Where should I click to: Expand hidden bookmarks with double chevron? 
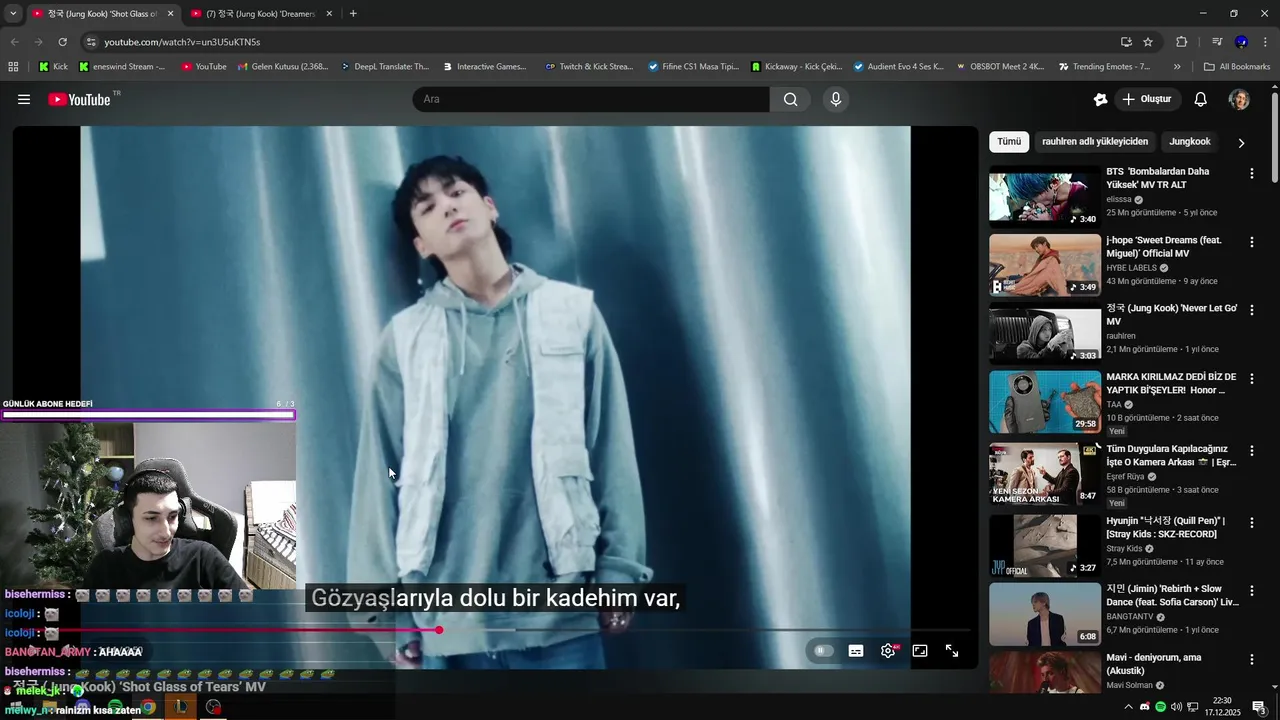tap(1177, 67)
